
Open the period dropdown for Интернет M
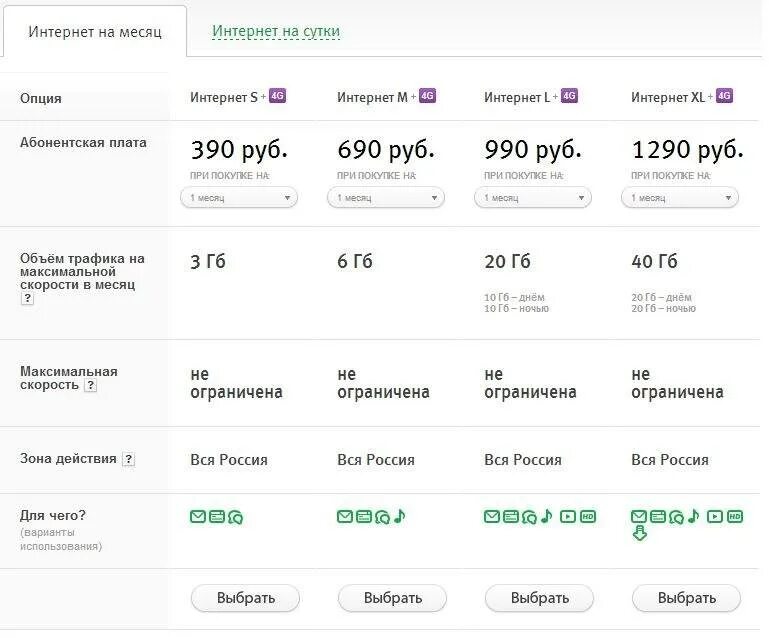point(386,198)
